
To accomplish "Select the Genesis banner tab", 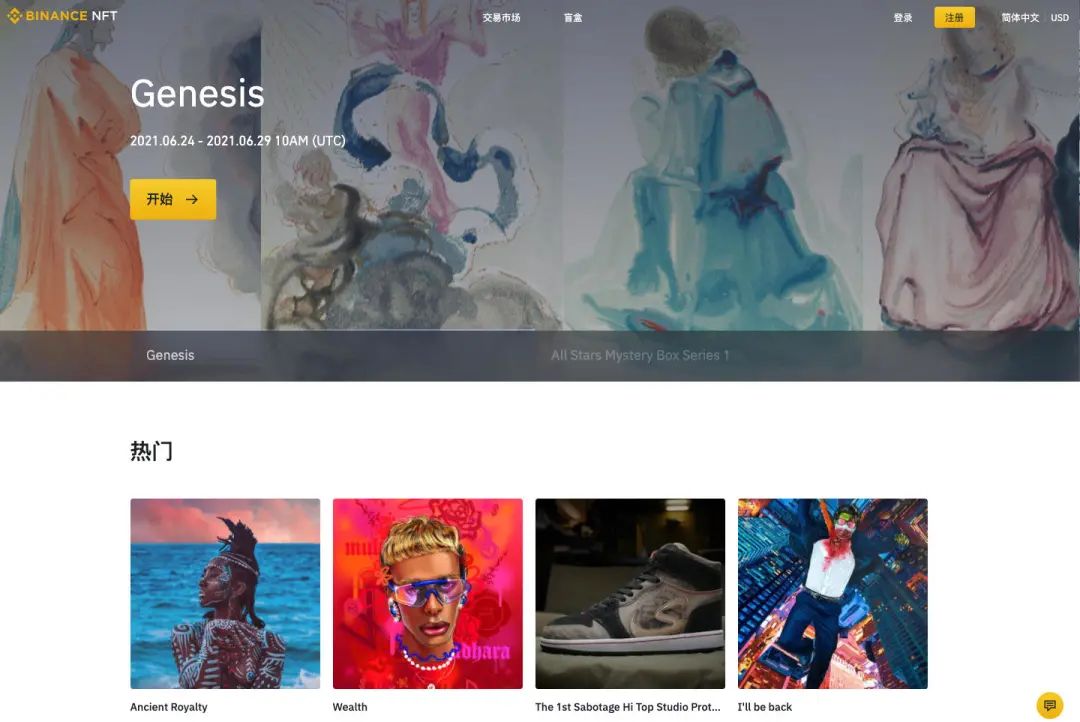I will click(170, 355).
